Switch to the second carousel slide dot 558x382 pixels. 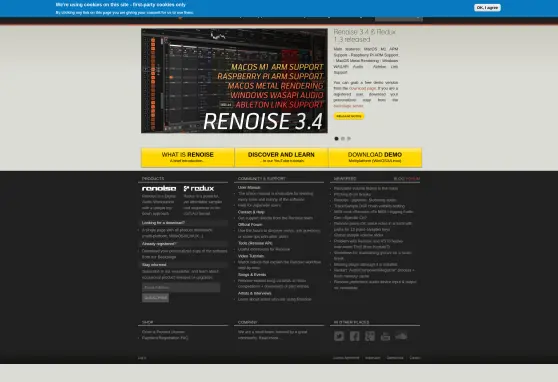343,138
